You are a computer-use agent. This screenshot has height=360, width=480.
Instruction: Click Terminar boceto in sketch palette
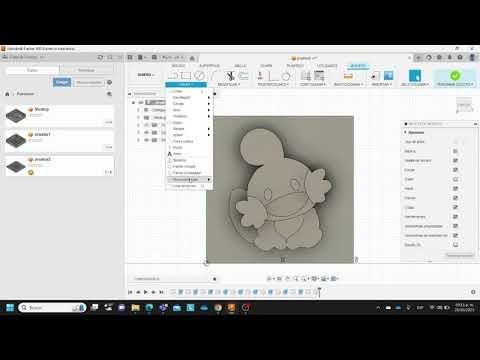click(x=459, y=255)
